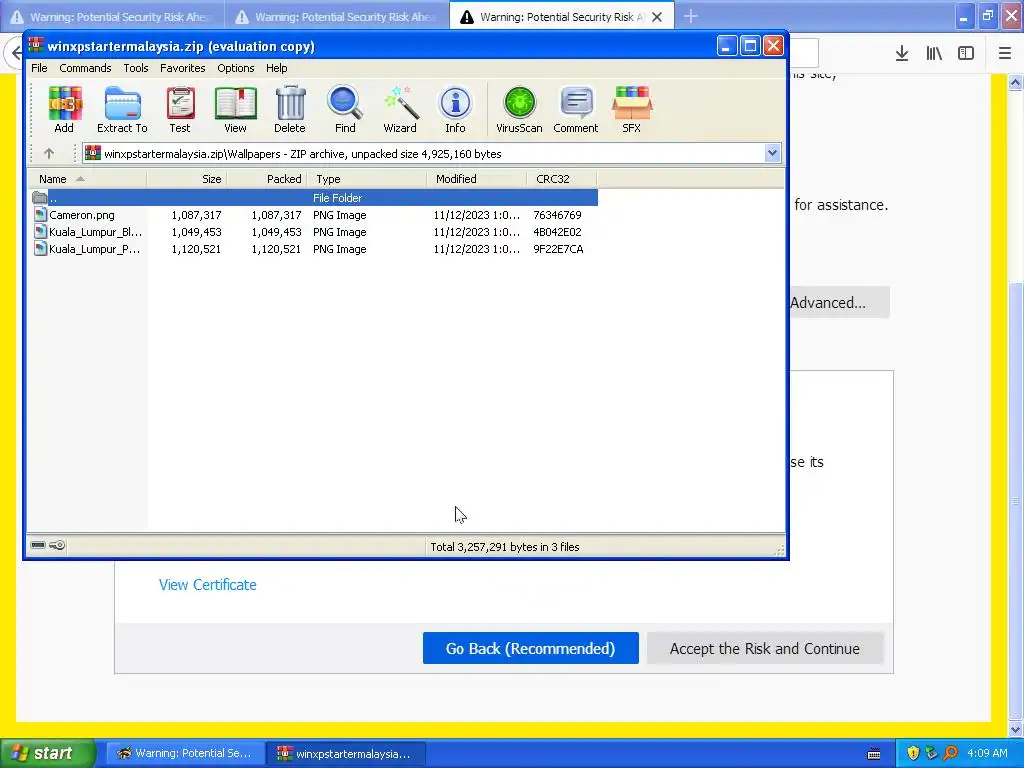The image size is (1024, 768).
Task: Open the Comment tool
Action: [x=575, y=109]
